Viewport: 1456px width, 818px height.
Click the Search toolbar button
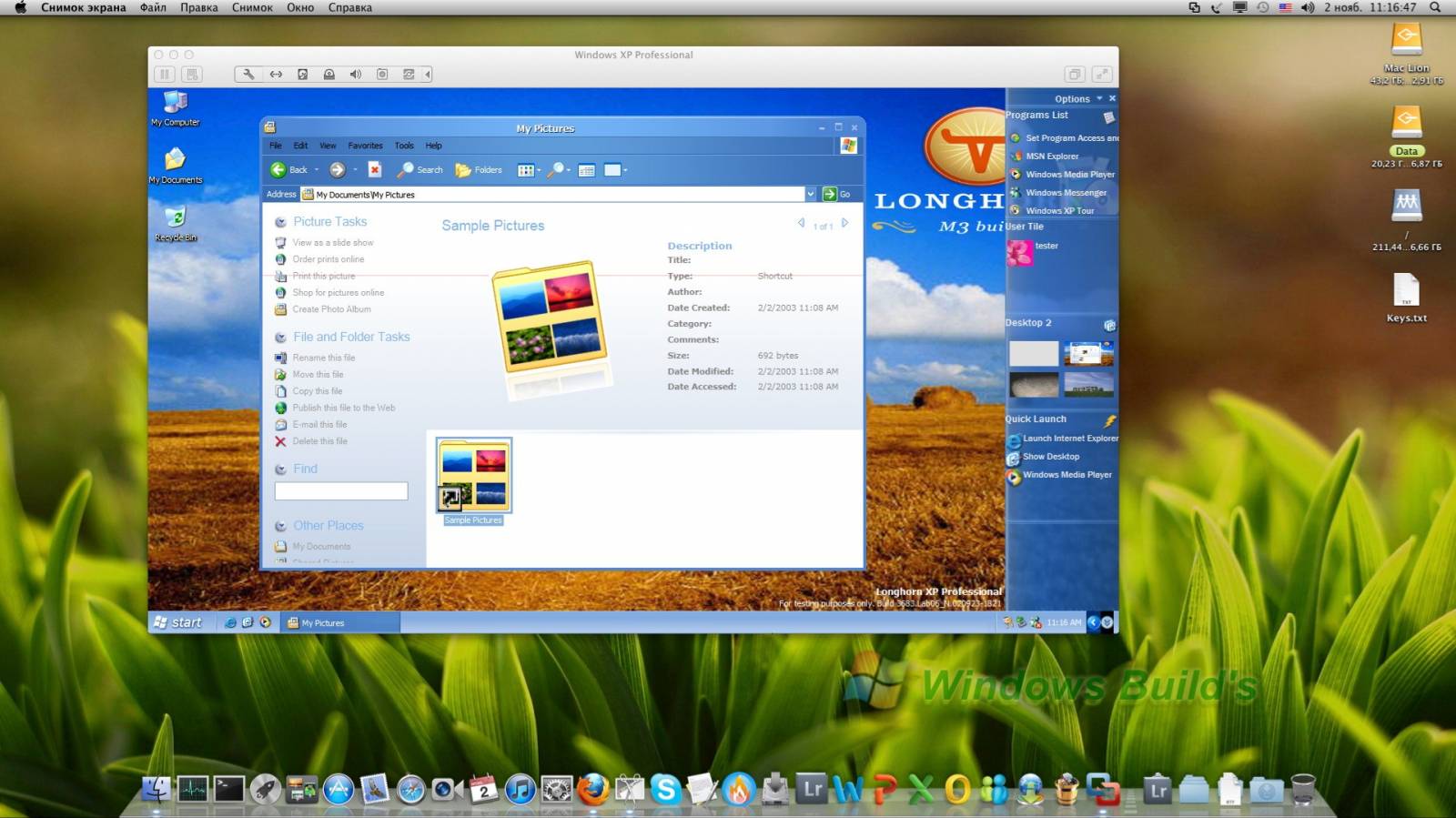click(x=420, y=170)
